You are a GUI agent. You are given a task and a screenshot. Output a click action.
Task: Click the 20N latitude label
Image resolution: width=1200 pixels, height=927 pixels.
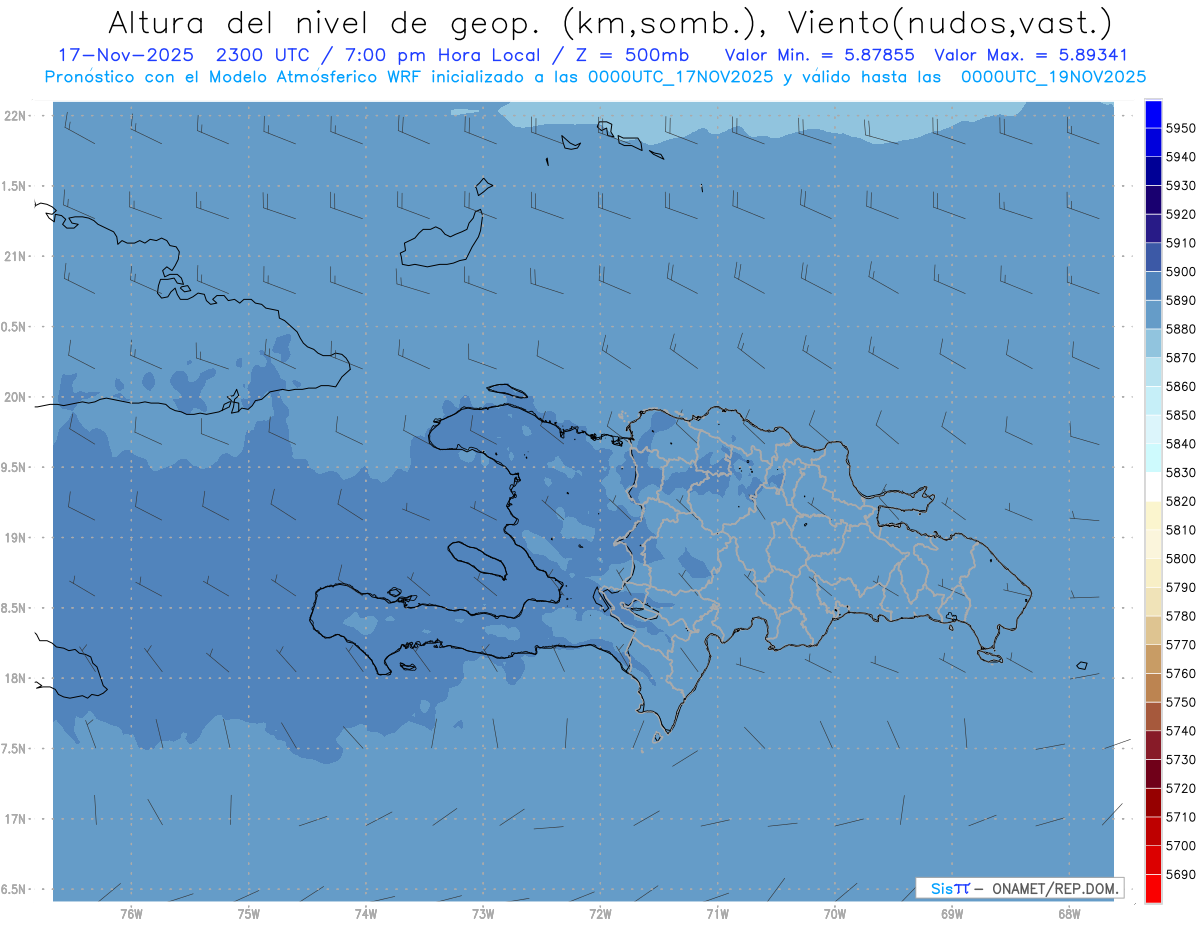tap(14, 397)
